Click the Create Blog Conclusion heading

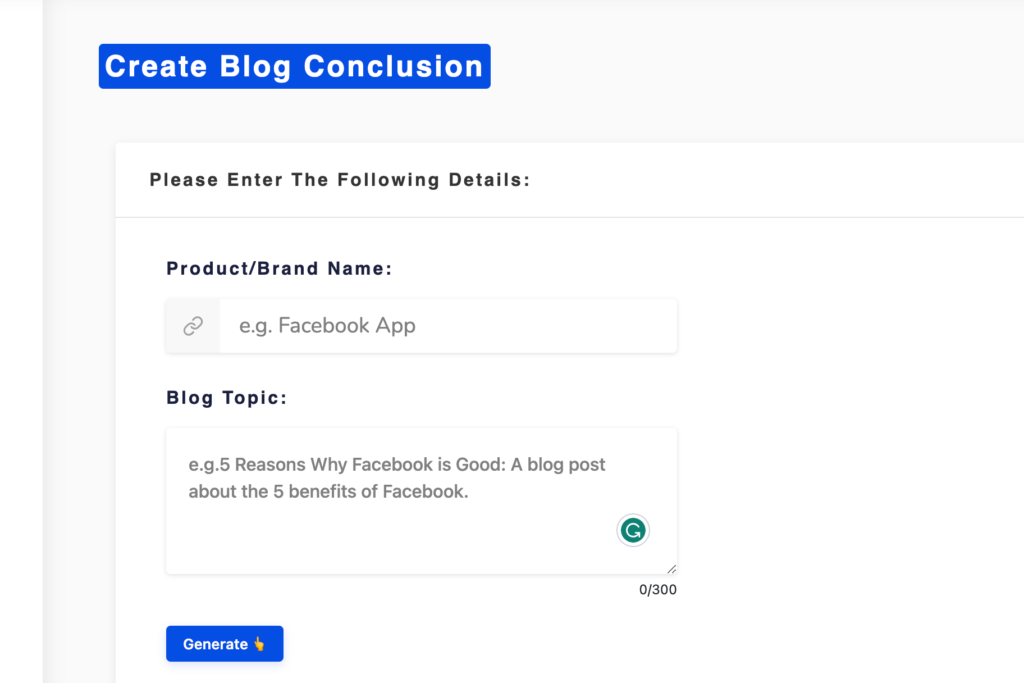click(294, 66)
